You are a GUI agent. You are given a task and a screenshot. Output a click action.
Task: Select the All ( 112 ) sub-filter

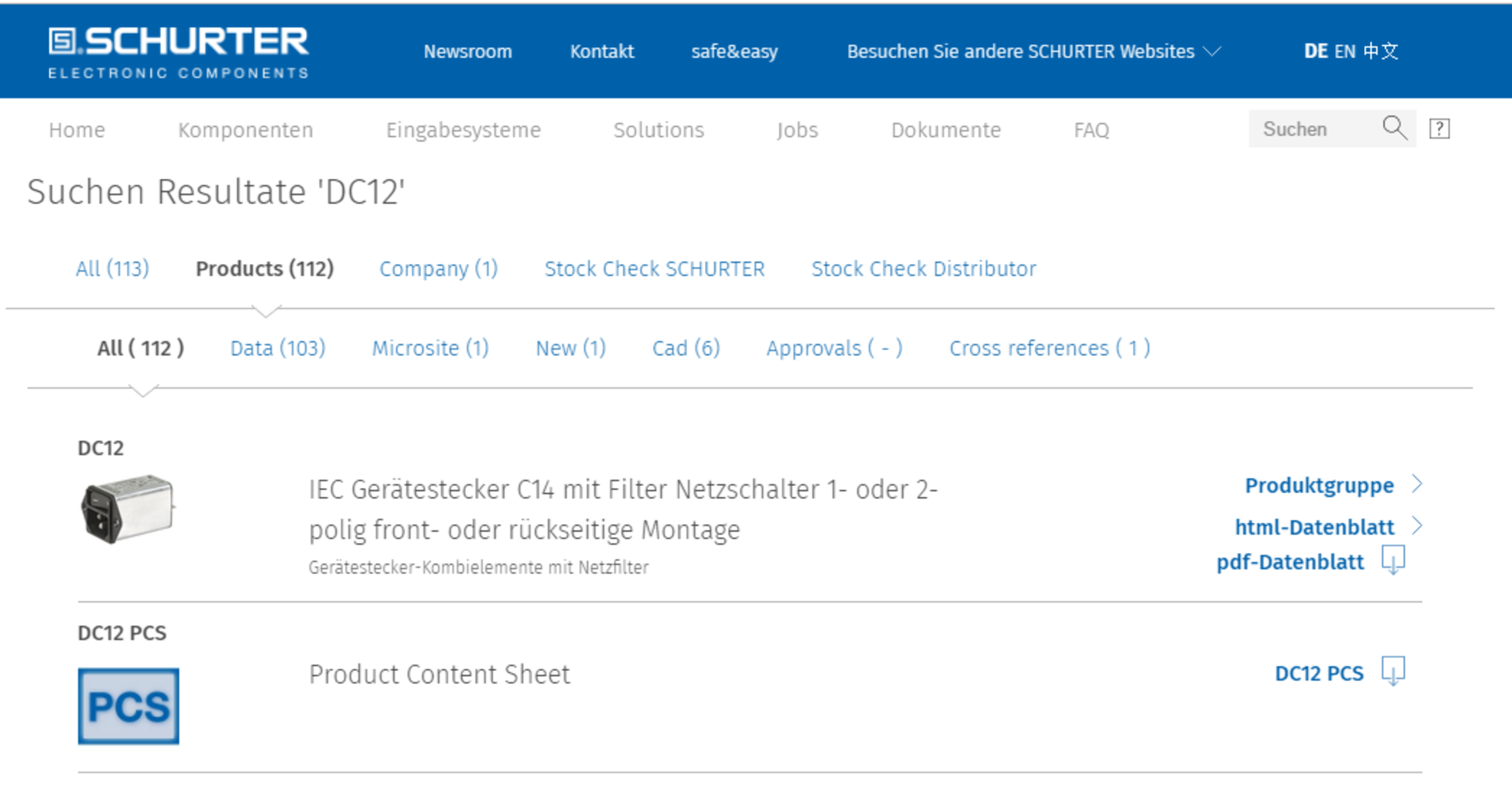coord(140,348)
